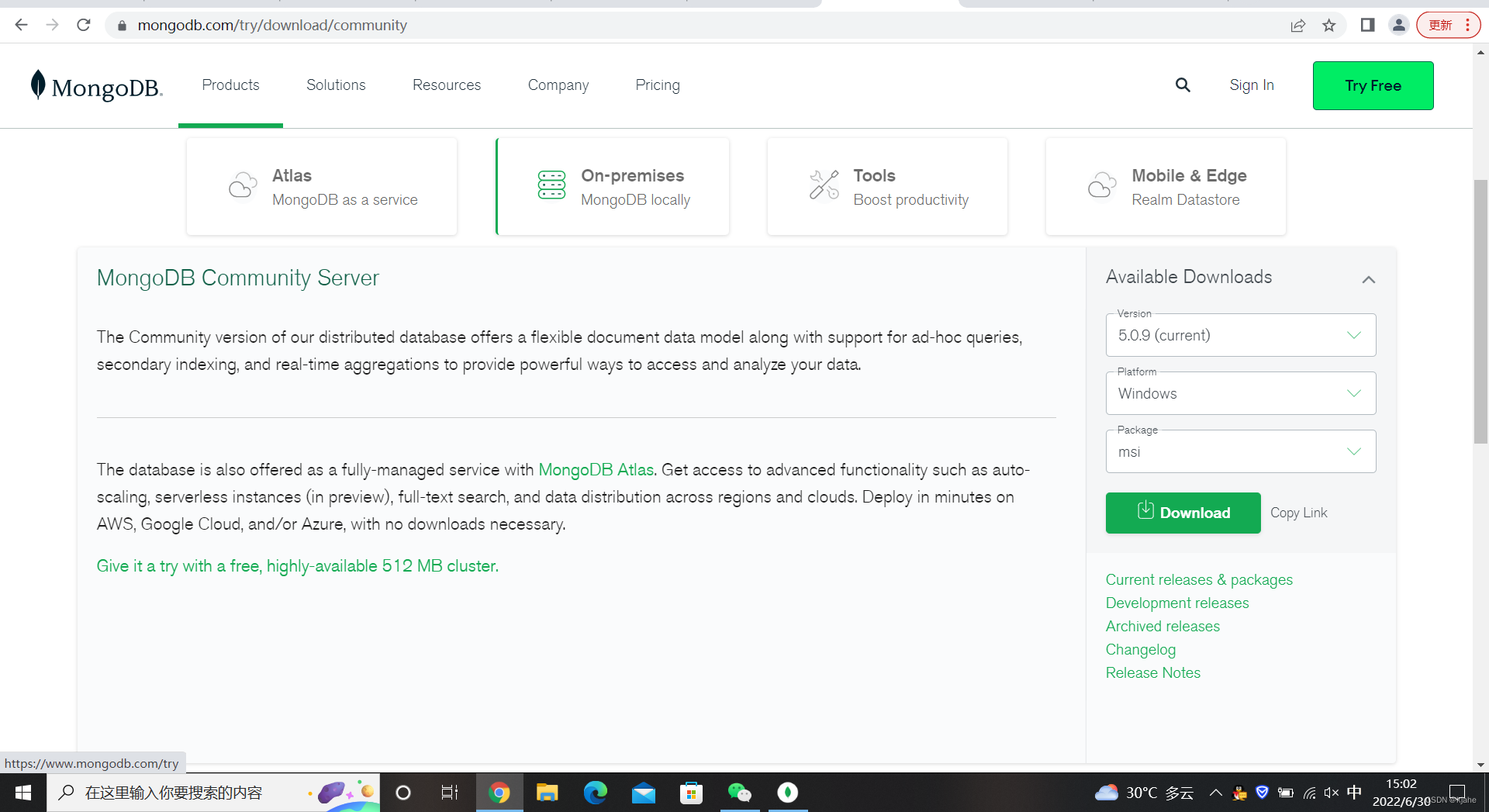This screenshot has height=812, width=1489.
Task: Click the Sign In link
Action: tap(1252, 85)
